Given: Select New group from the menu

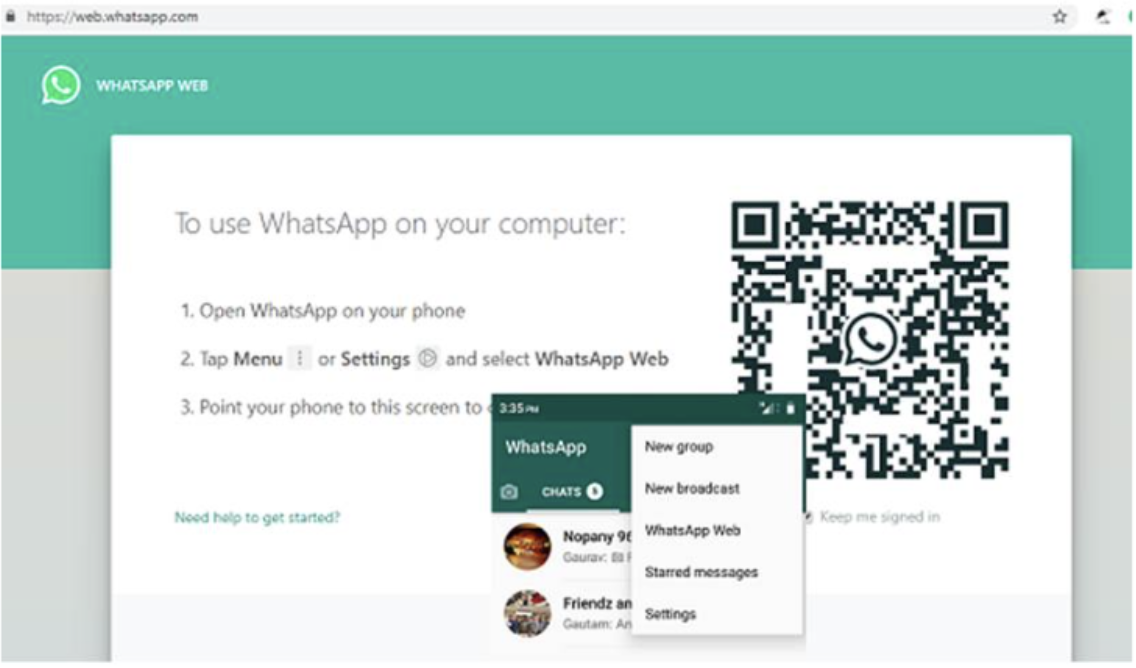Looking at the screenshot, I should pyautogui.click(x=679, y=447).
